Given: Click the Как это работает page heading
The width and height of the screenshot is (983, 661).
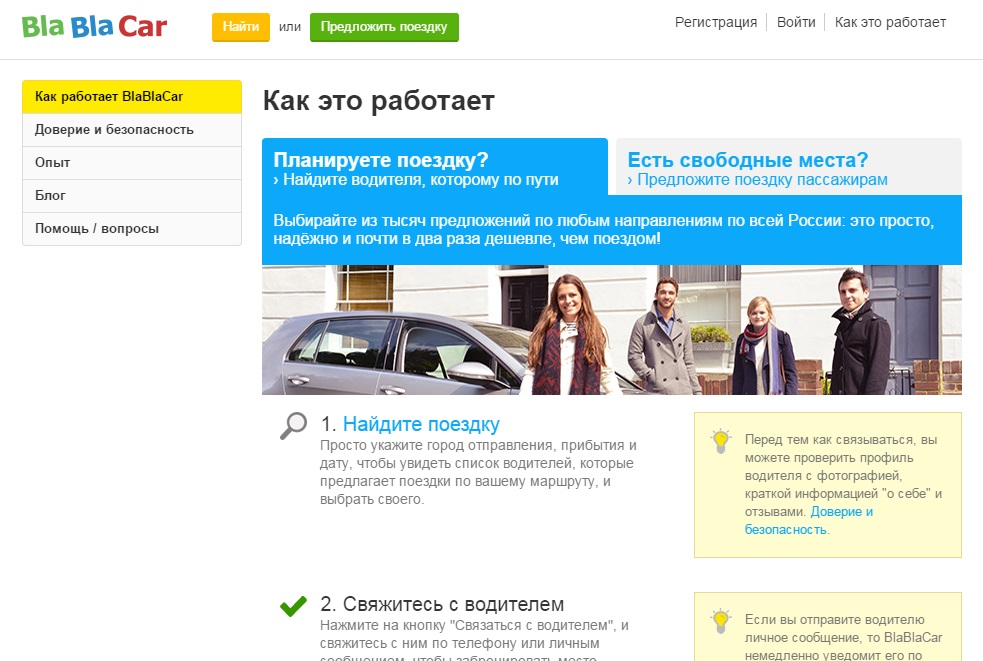Looking at the screenshot, I should [x=379, y=100].
